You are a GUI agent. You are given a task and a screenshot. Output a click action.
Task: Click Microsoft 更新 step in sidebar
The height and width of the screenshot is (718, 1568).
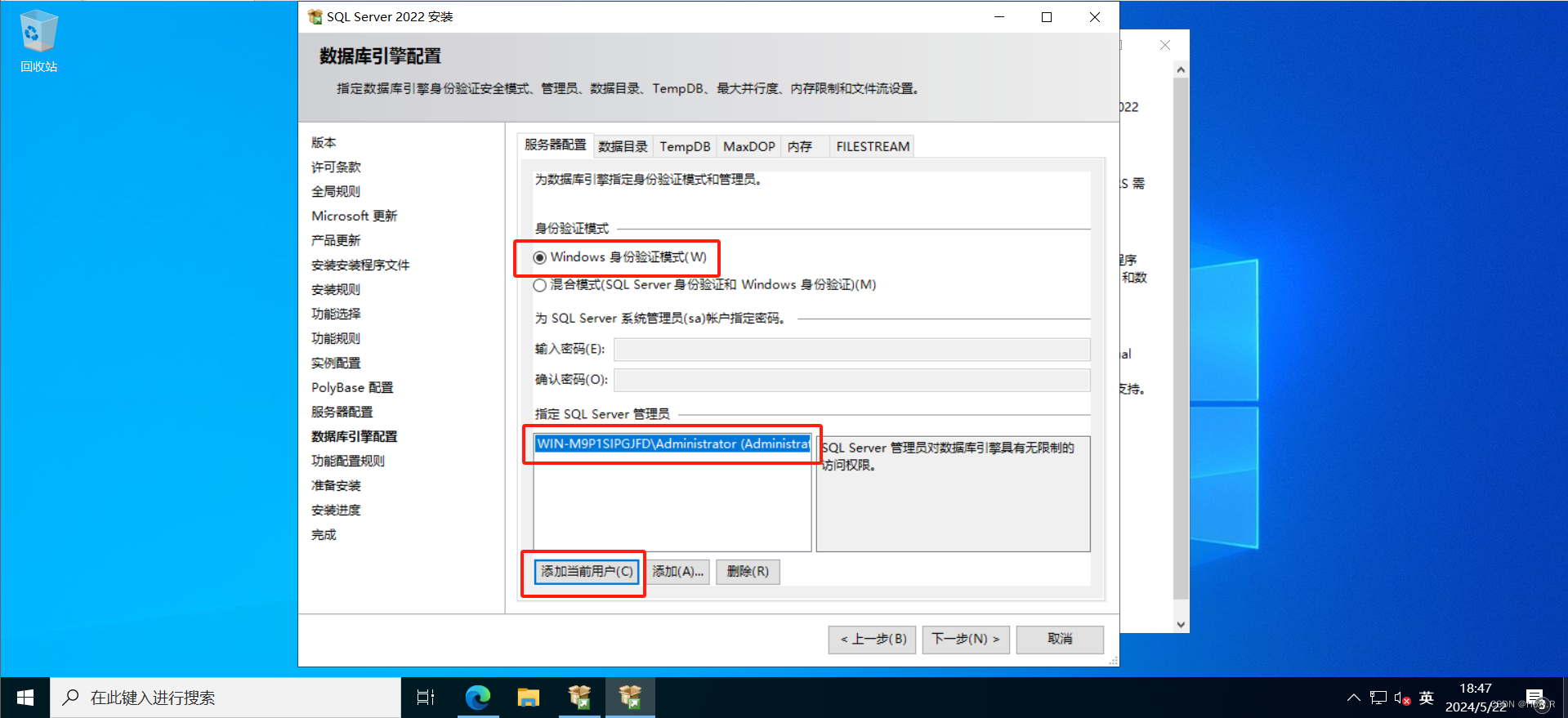355,216
